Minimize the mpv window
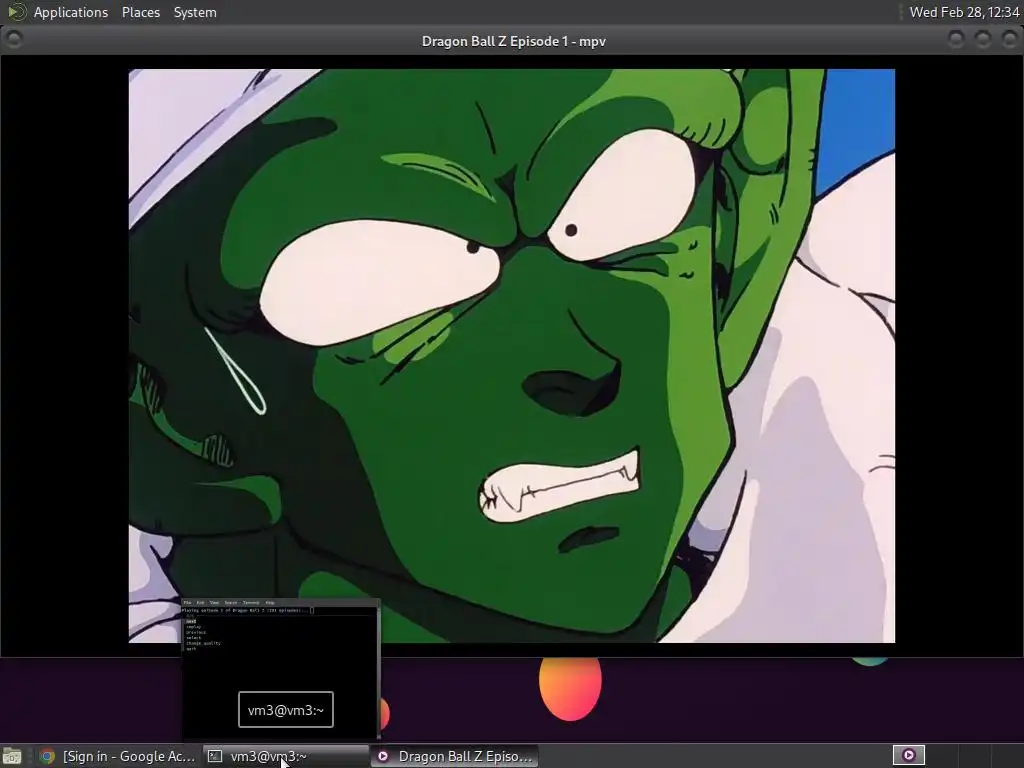The image size is (1024, 768). [x=956, y=40]
